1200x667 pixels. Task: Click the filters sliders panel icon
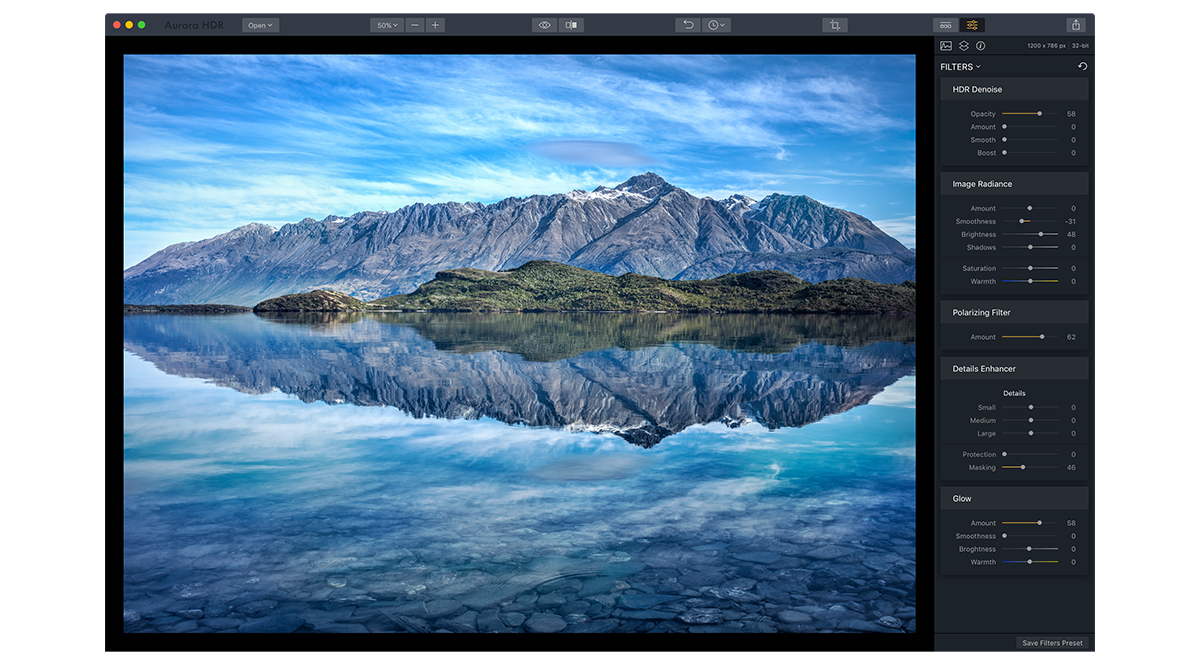(x=972, y=25)
